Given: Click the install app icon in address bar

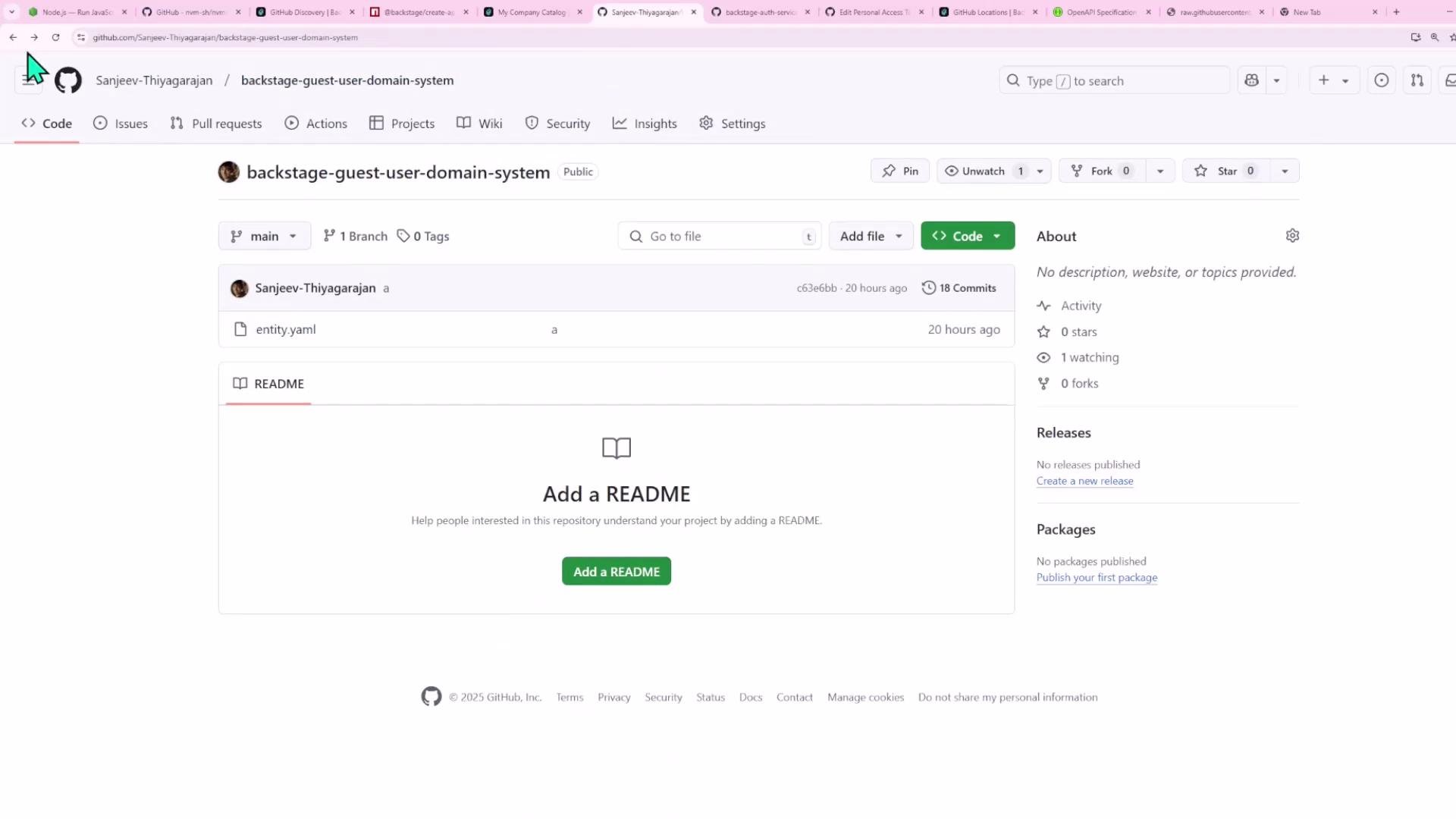Looking at the screenshot, I should (1416, 37).
